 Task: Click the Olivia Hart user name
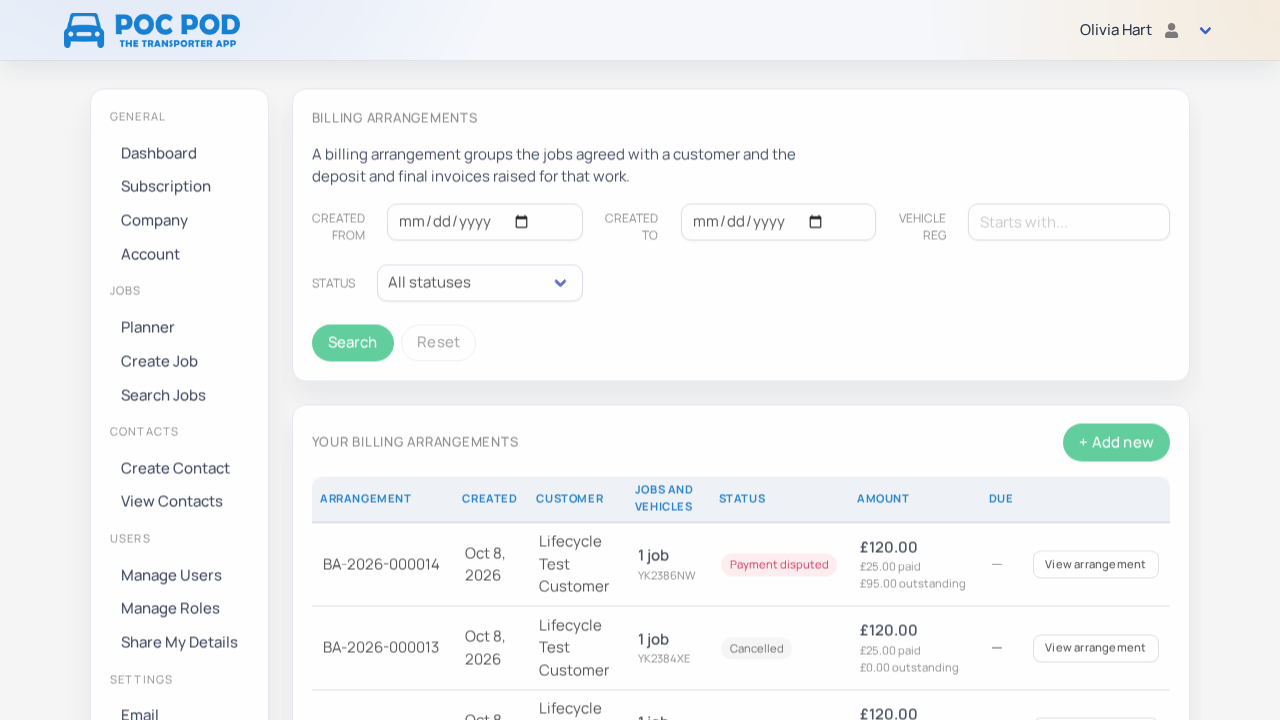(1116, 30)
